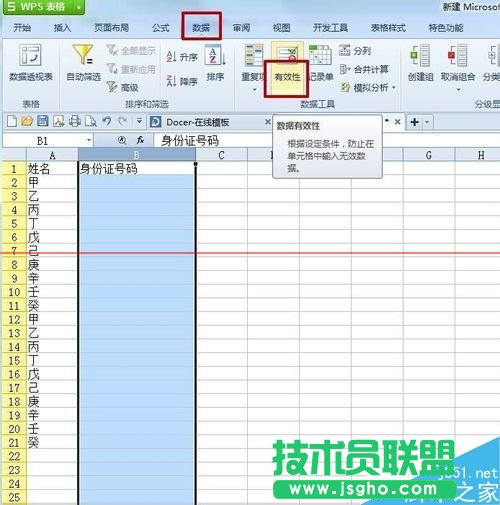Screen dimensions: 500x505
Task: Click the print icon
Action: pos(75,121)
